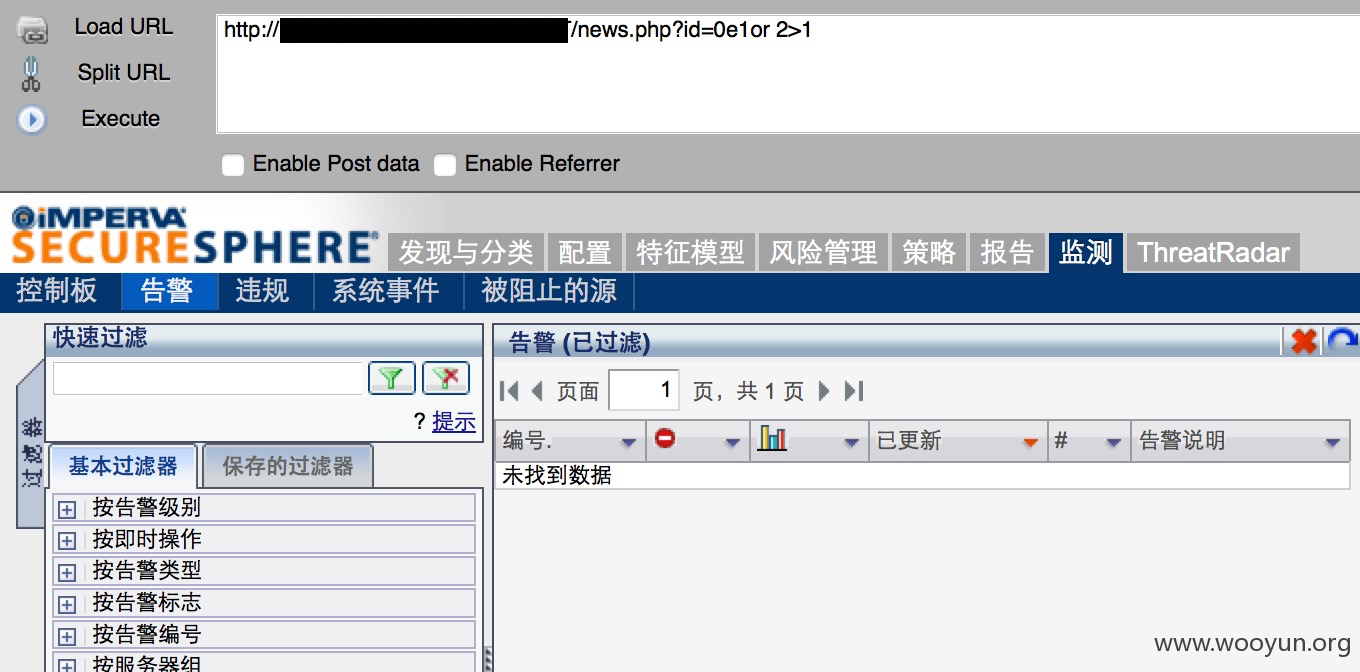Go to 违规 submenu
The height and width of the screenshot is (672, 1360).
(x=263, y=291)
